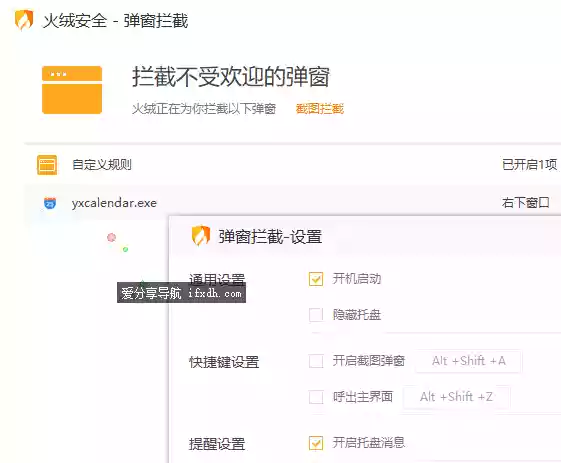Click the 火绒安全 - 弹窗拦截 window title
This screenshot has width=561, height=463.
coord(115,21)
